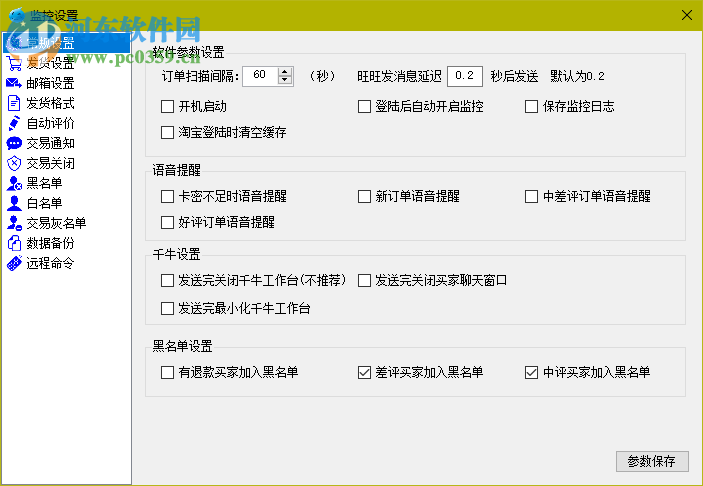Click the 参数保存 button
703x486 pixels.
point(652,461)
